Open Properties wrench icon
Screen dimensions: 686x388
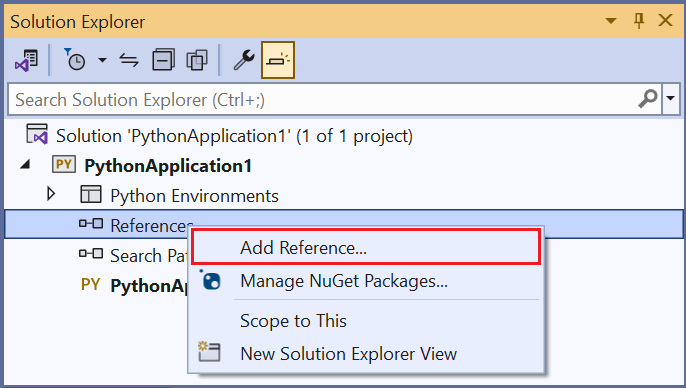coord(244,60)
